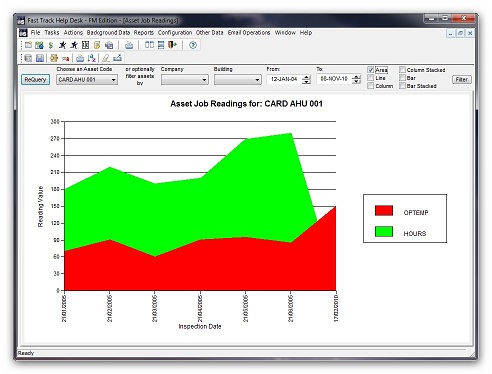Click the A-Z sort icon
Viewport: 492px width, 374px height.
(x=92, y=58)
